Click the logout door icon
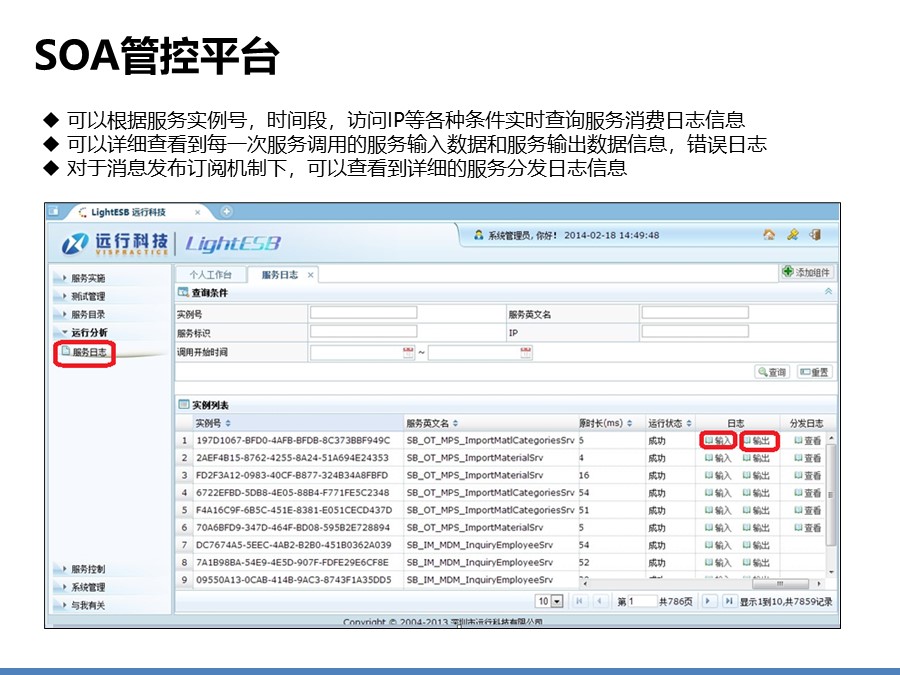Image resolution: width=900 pixels, height=675 pixels. (x=815, y=235)
